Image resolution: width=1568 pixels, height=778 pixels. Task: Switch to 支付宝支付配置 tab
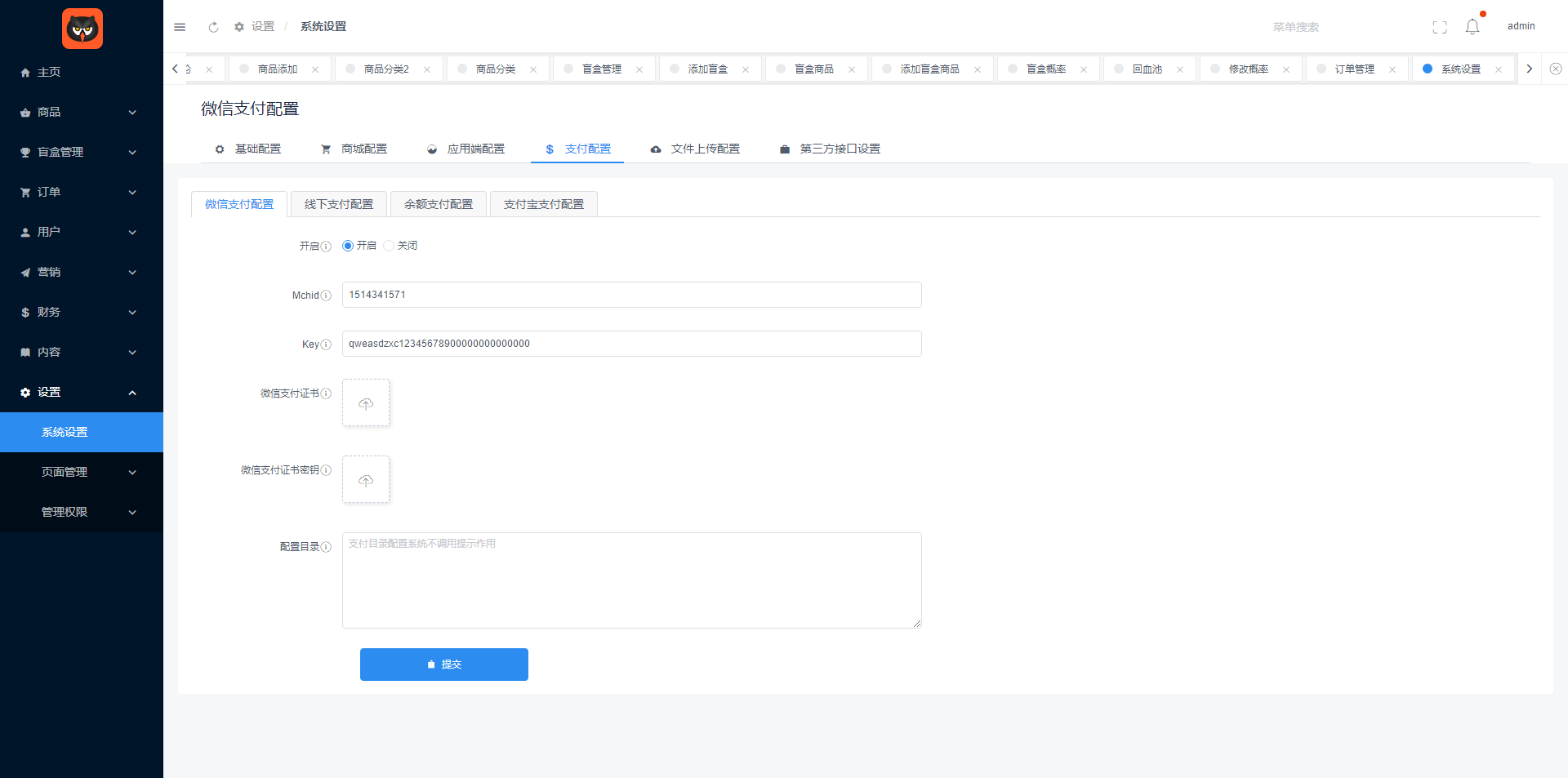543,204
